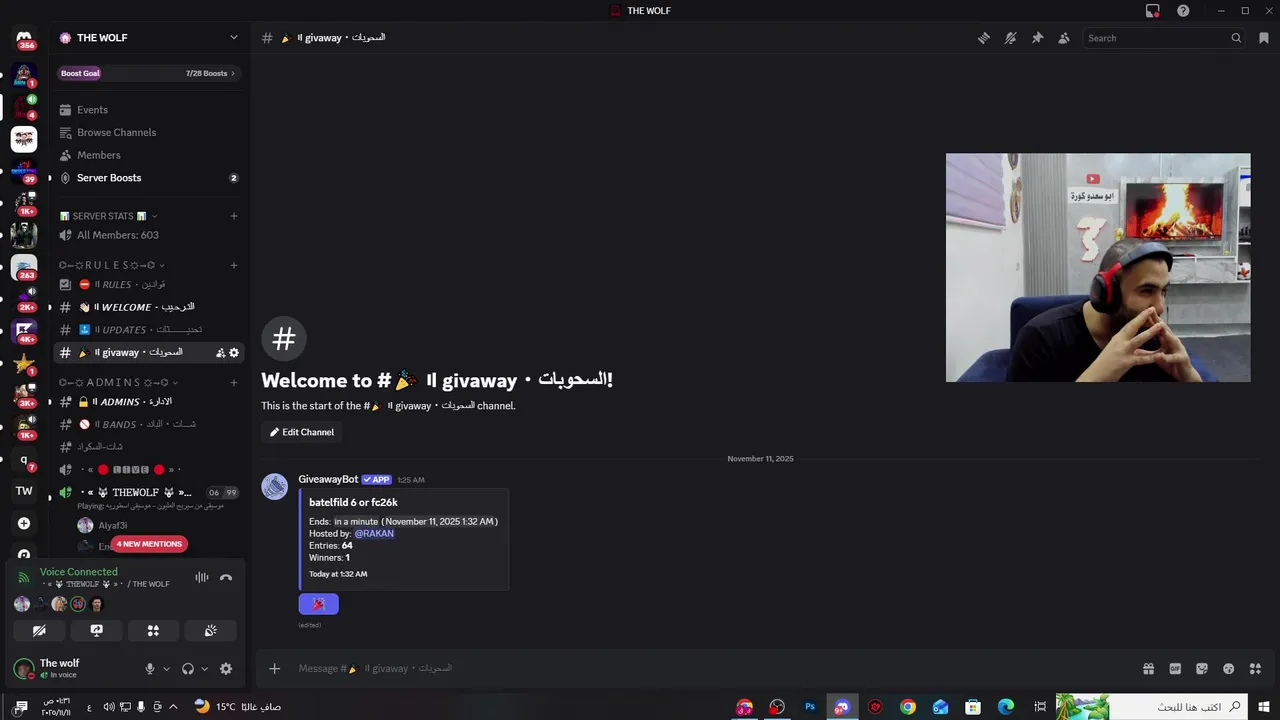Open Discord direct messages home icon
This screenshot has width=1280, height=720.
(x=24, y=37)
